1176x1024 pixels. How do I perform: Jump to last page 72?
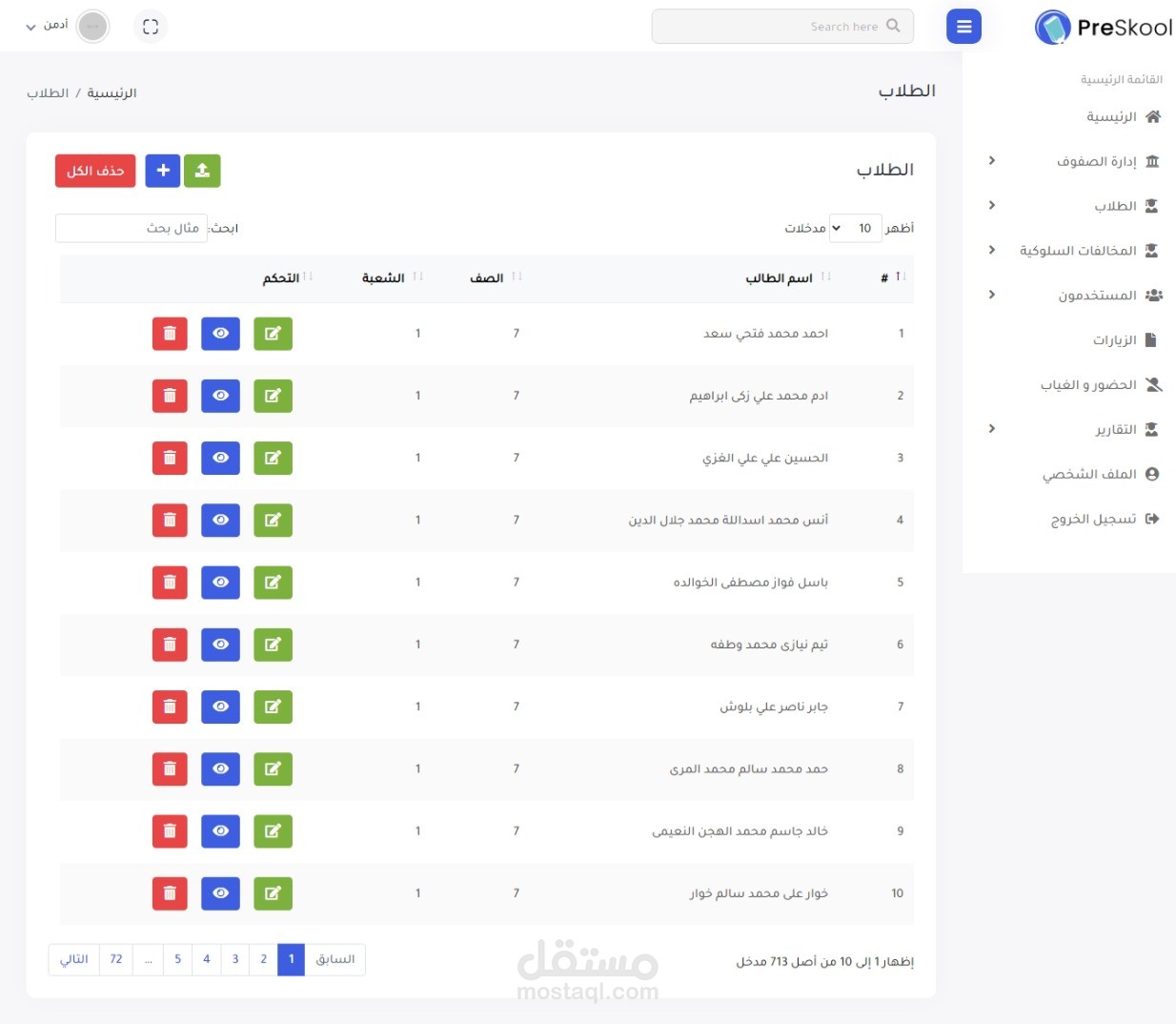click(116, 959)
